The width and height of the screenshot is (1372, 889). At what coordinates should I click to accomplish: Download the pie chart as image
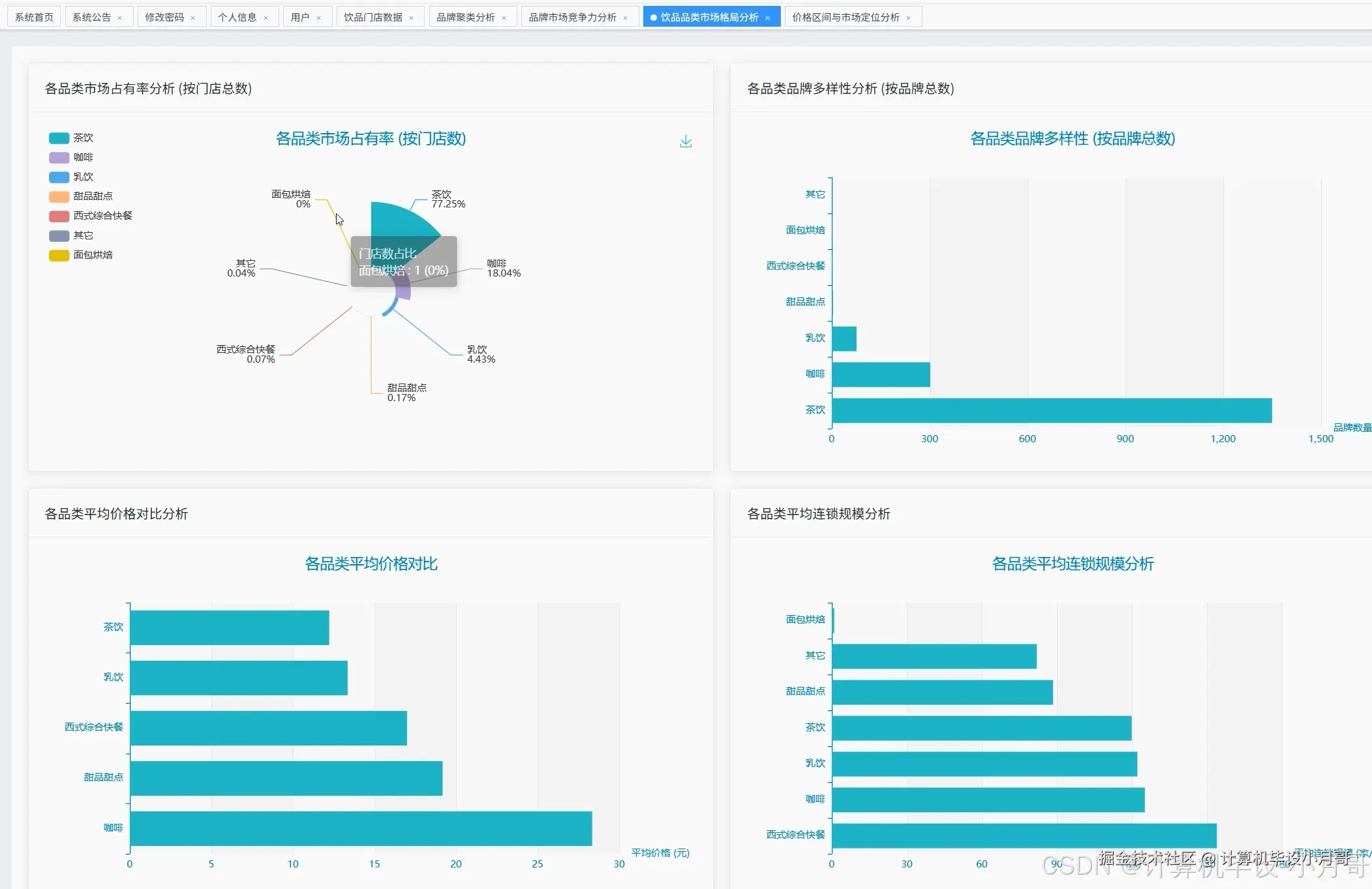click(x=685, y=142)
